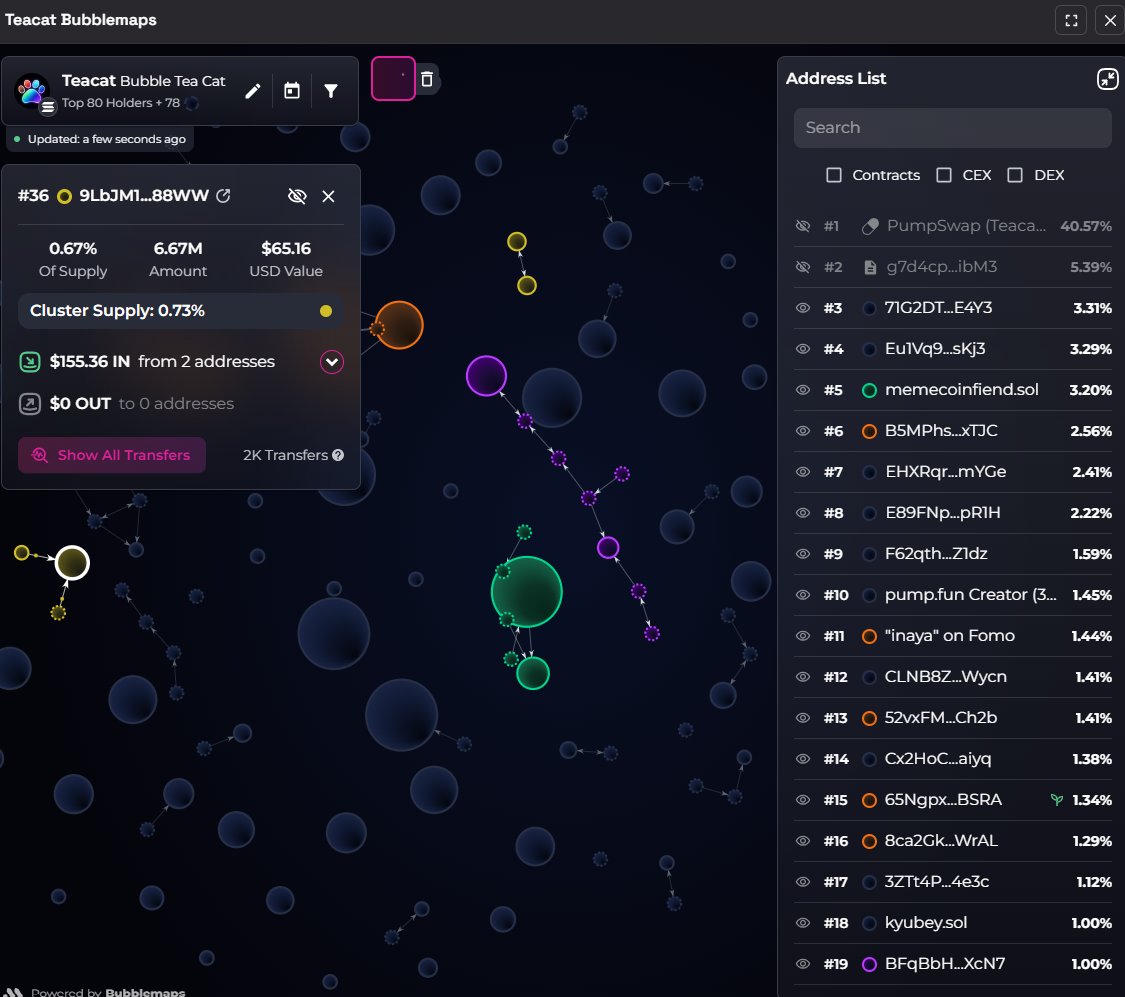Image resolution: width=1125 pixels, height=997 pixels.
Task: Select address row CLNB8Z...Wycn
Action: pos(953,676)
